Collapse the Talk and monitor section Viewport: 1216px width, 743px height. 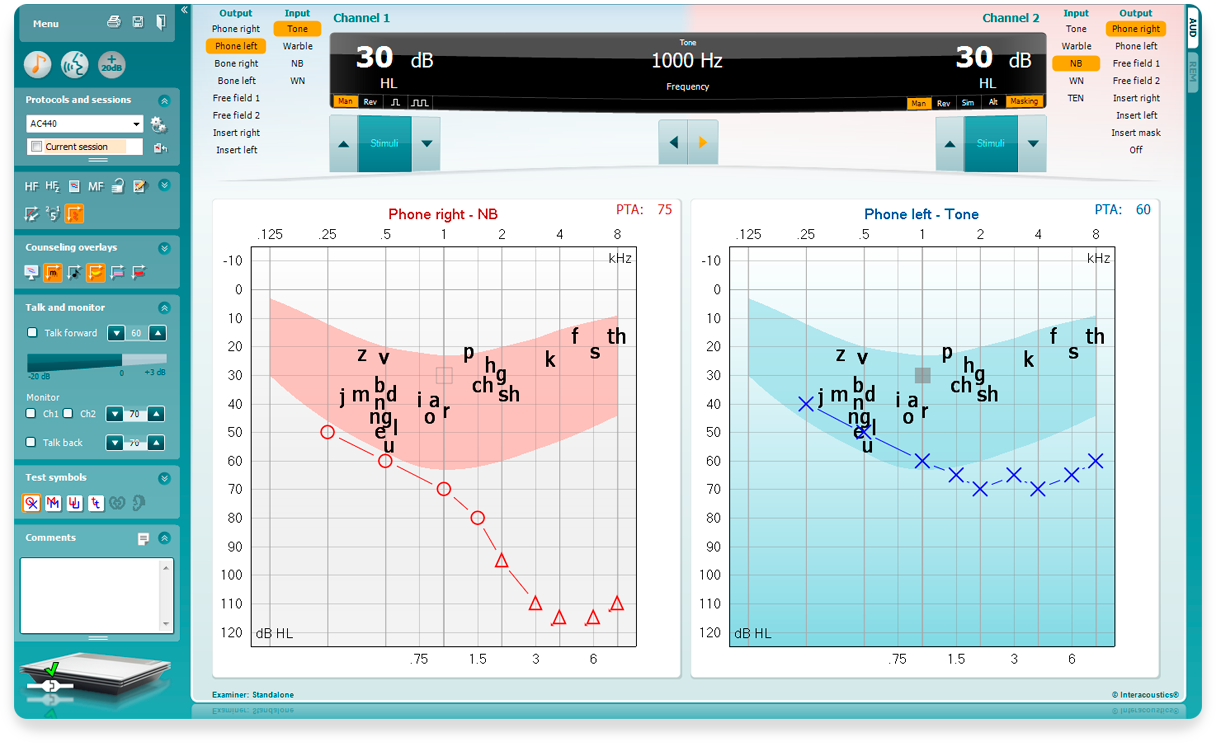164,308
